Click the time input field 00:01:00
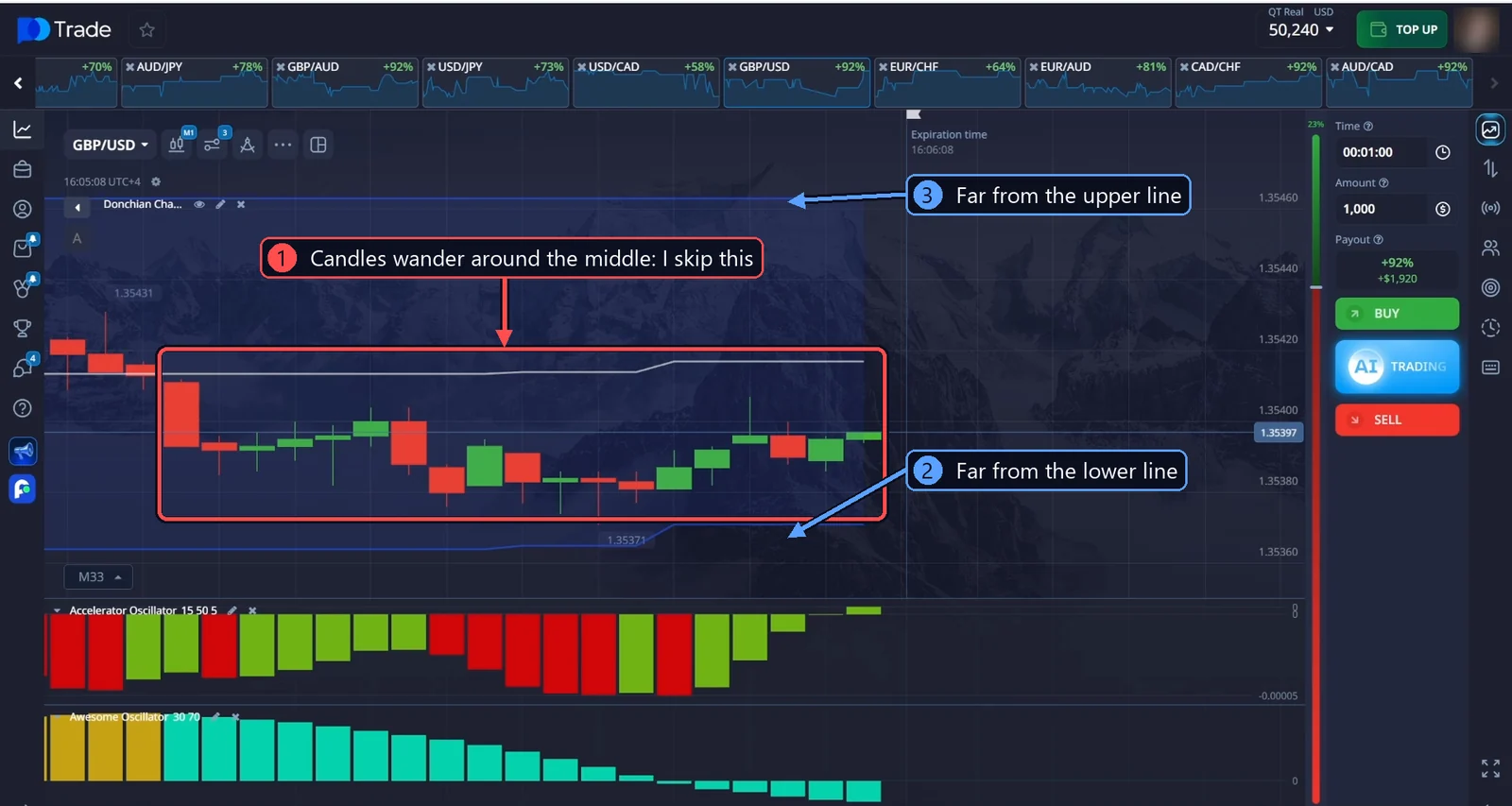Viewport: 1512px width, 806px height. coord(1380,152)
